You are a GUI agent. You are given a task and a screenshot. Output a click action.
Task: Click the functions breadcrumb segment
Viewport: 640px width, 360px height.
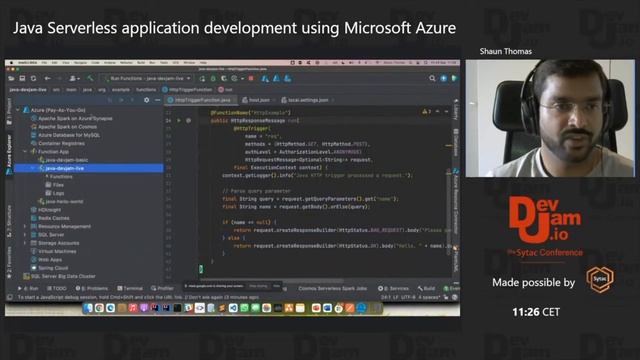point(146,89)
